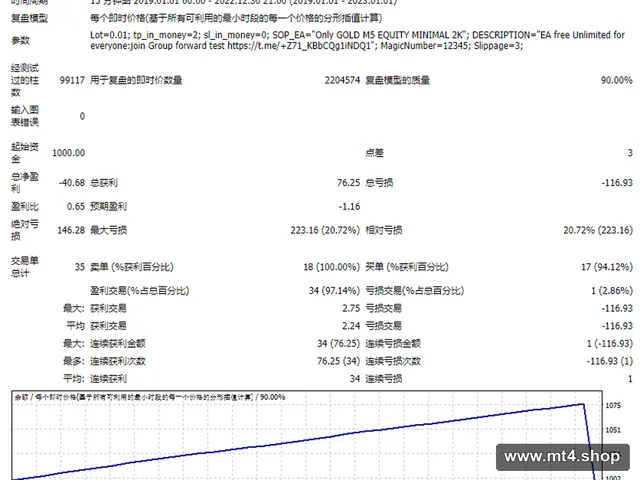Select the loss trades value '1 (2.86%)'
640x480 pixels.
(x=612, y=291)
